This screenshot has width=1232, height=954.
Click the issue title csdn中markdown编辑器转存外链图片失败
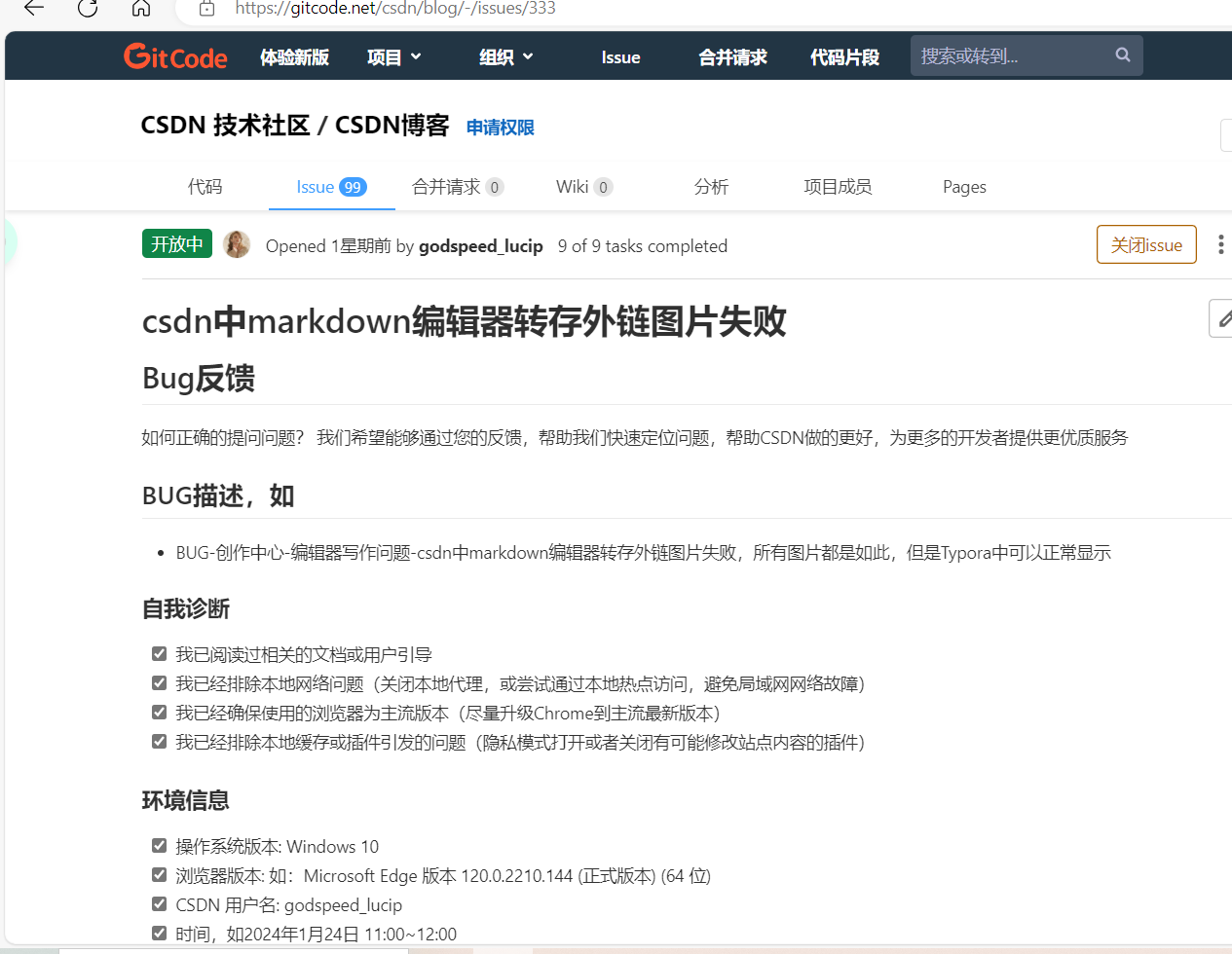[464, 321]
